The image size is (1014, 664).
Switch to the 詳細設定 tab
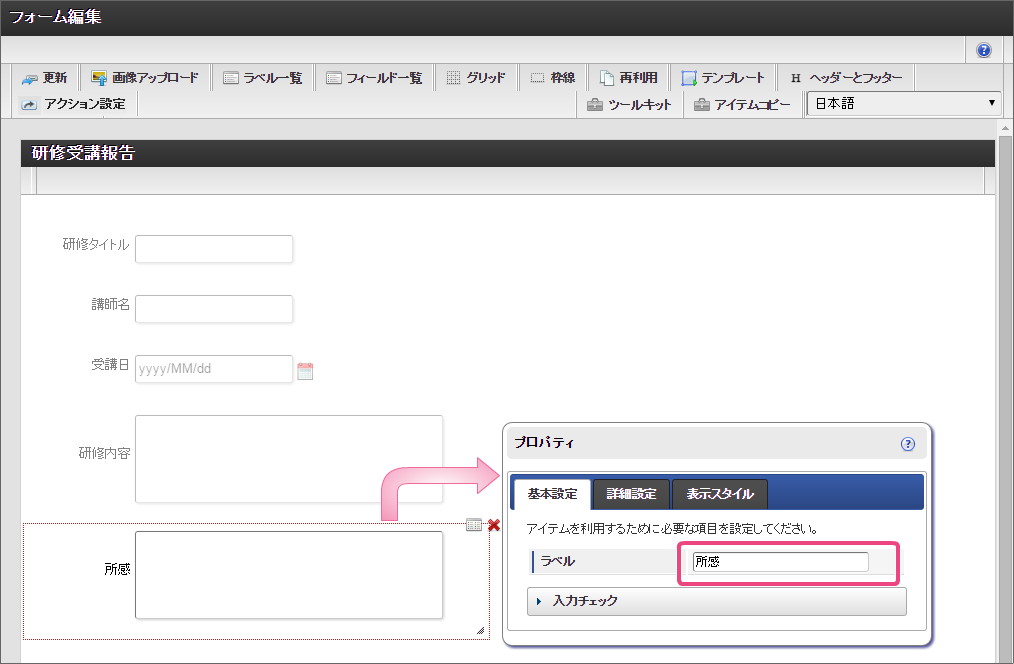tap(631, 494)
